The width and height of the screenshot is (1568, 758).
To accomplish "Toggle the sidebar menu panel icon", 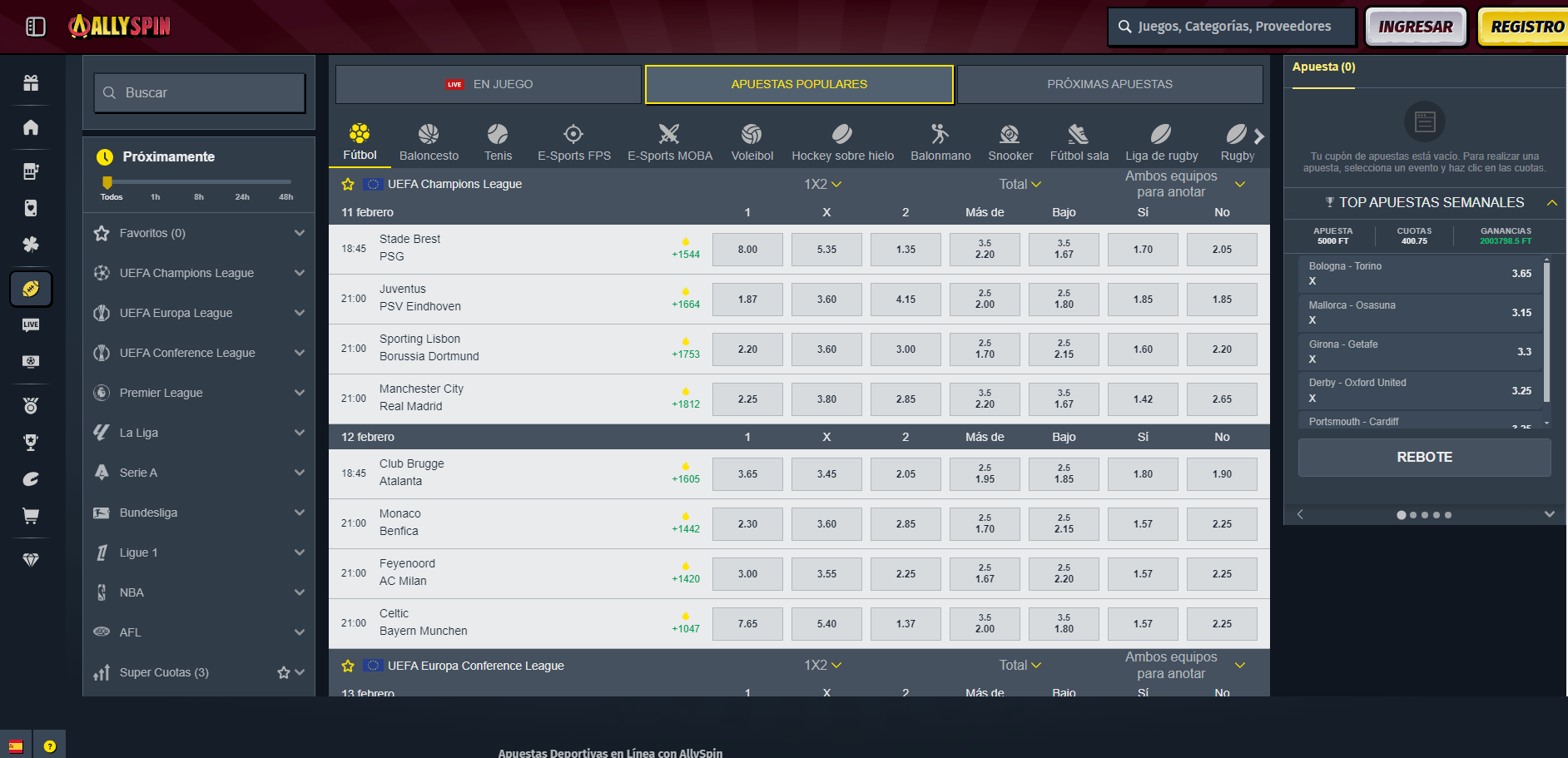I will tap(36, 27).
